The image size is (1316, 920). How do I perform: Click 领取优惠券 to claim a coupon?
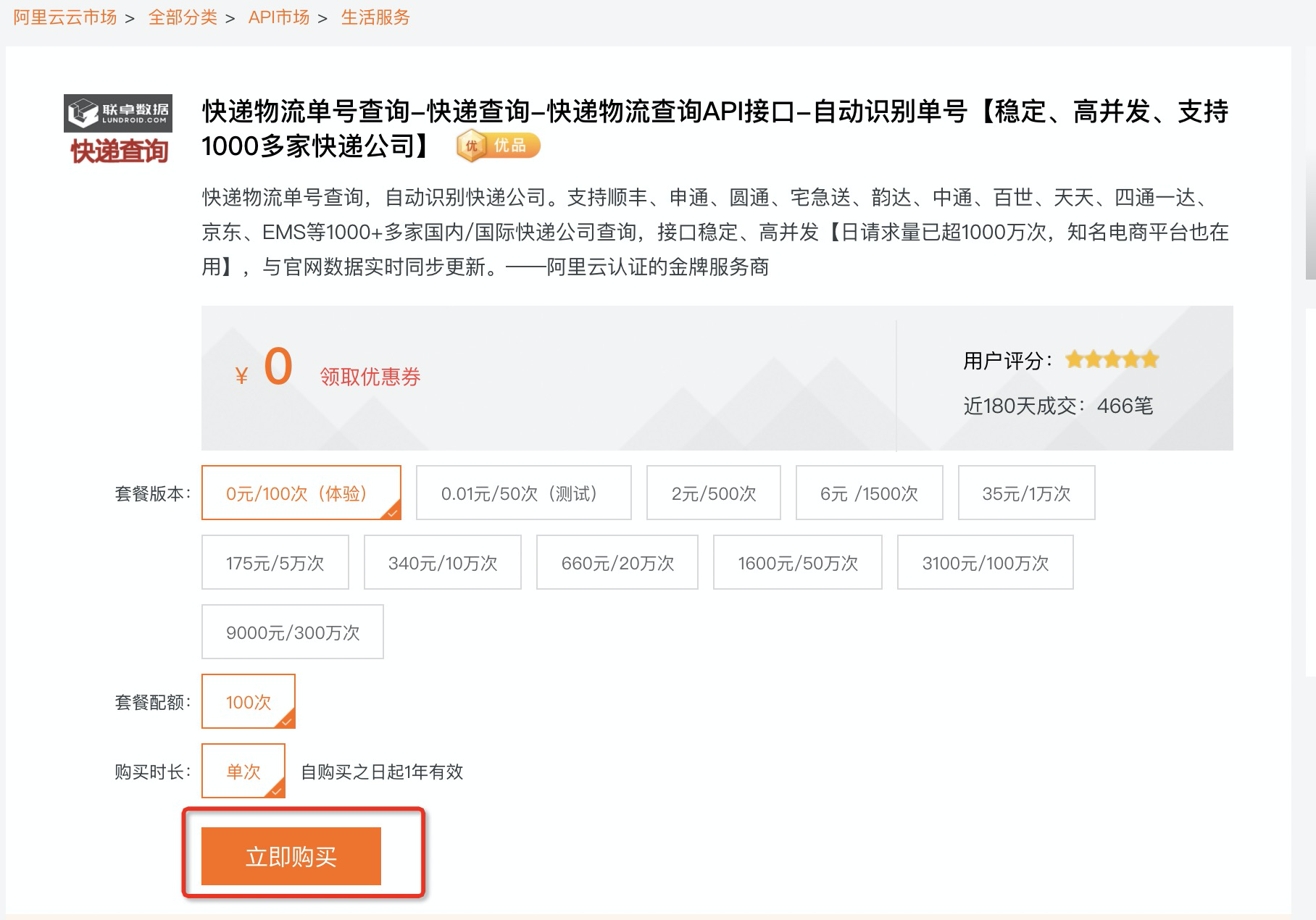pyautogui.click(x=370, y=377)
